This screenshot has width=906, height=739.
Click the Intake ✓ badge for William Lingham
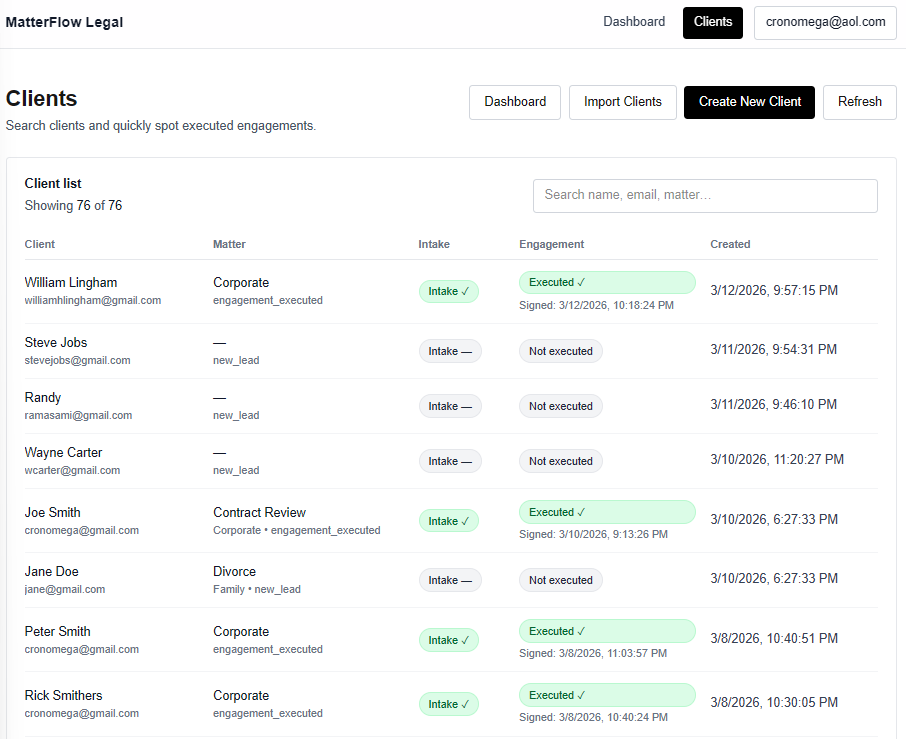pos(448,291)
